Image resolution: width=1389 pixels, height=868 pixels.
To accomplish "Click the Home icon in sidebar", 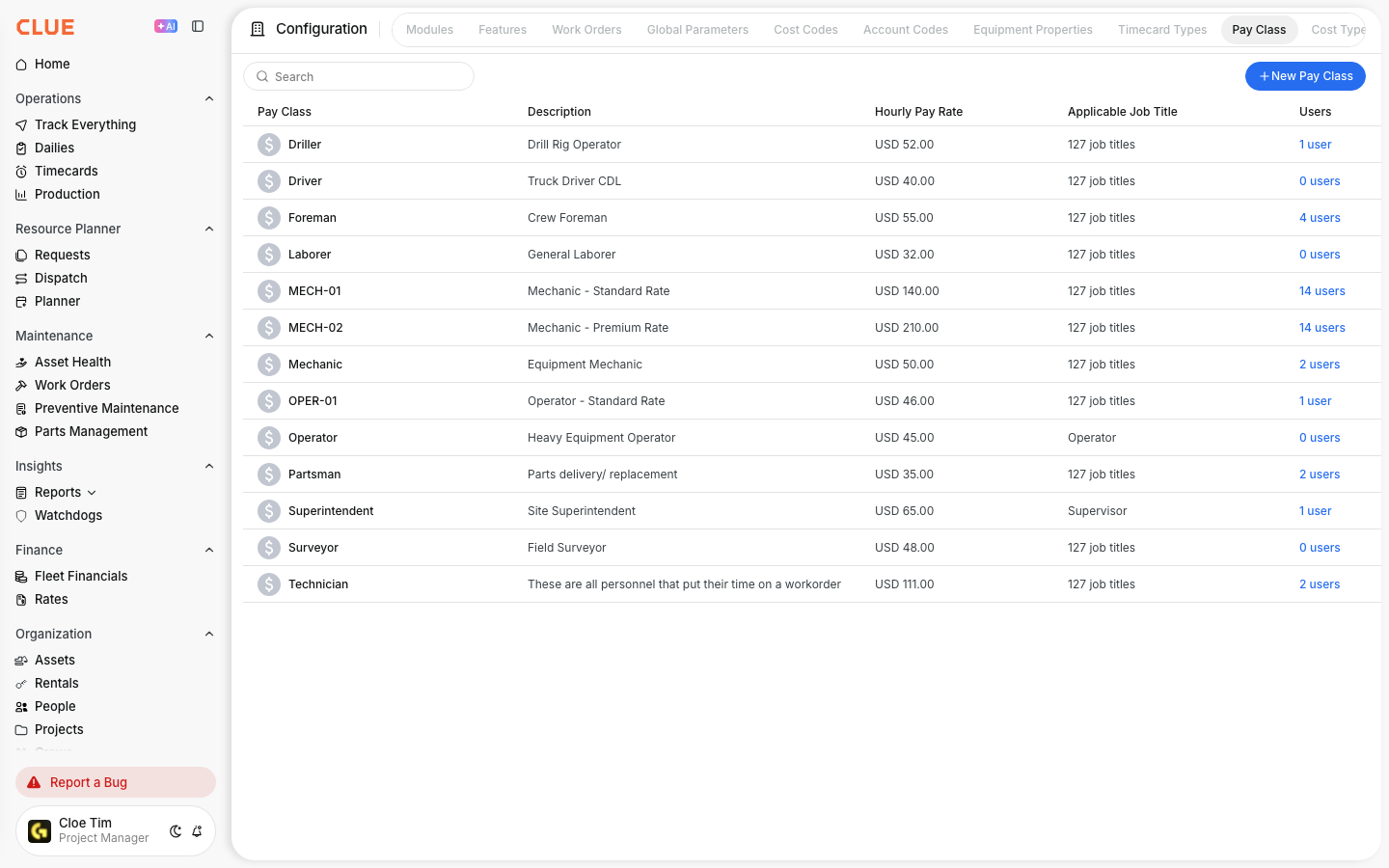I will pos(21,65).
